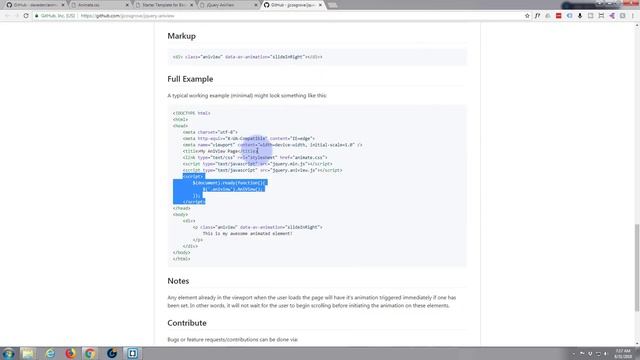Click the closing html tag line
The width and height of the screenshot is (640, 360).
coord(181,259)
